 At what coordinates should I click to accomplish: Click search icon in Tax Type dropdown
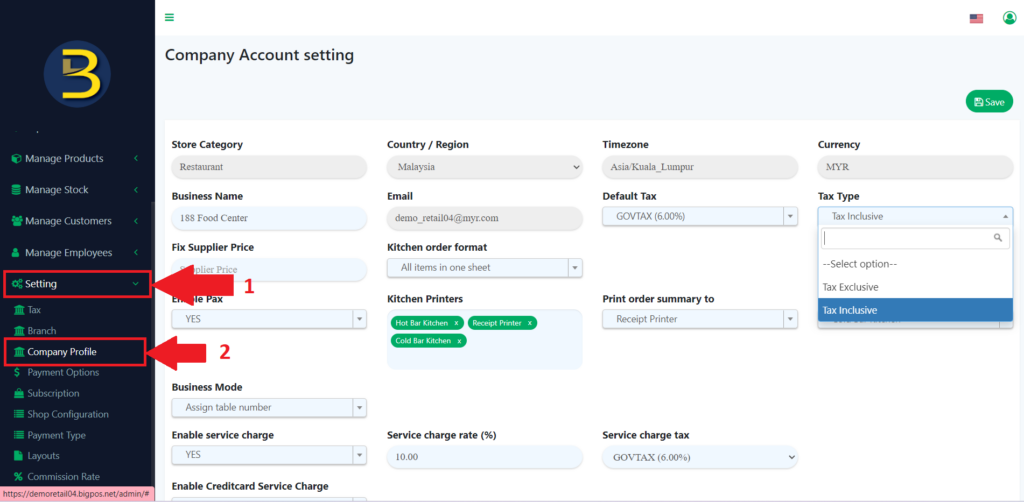pos(997,238)
